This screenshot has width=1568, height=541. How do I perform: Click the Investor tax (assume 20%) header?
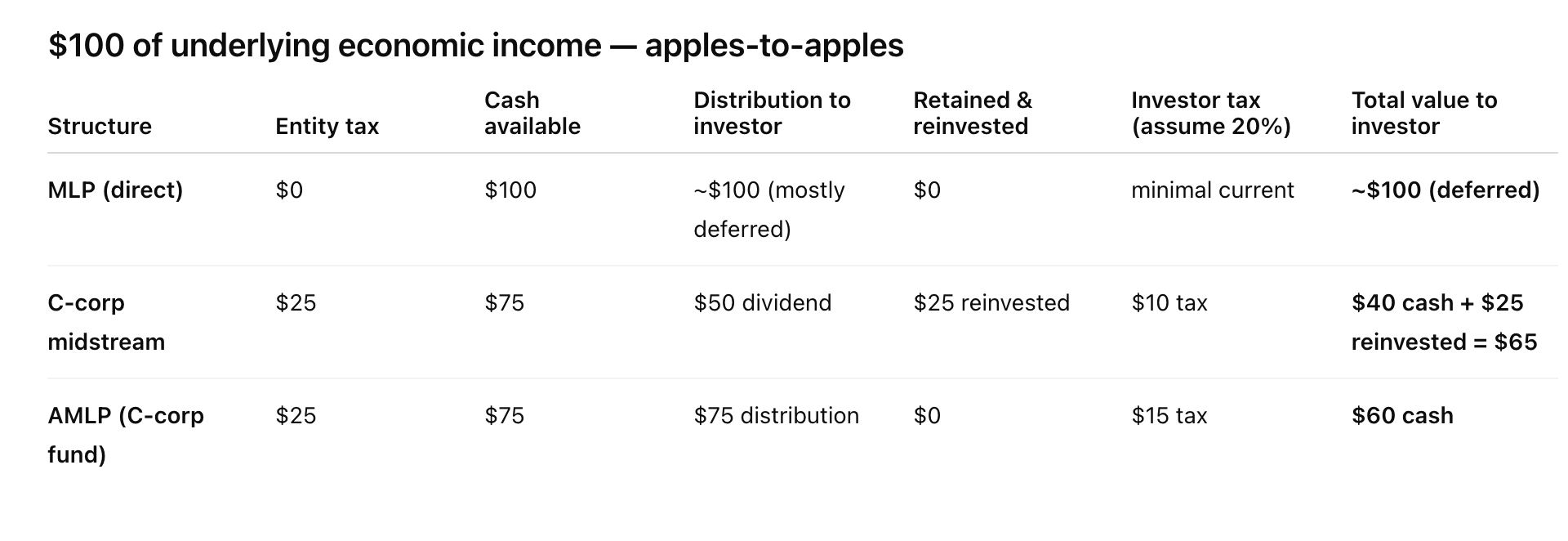1210,113
